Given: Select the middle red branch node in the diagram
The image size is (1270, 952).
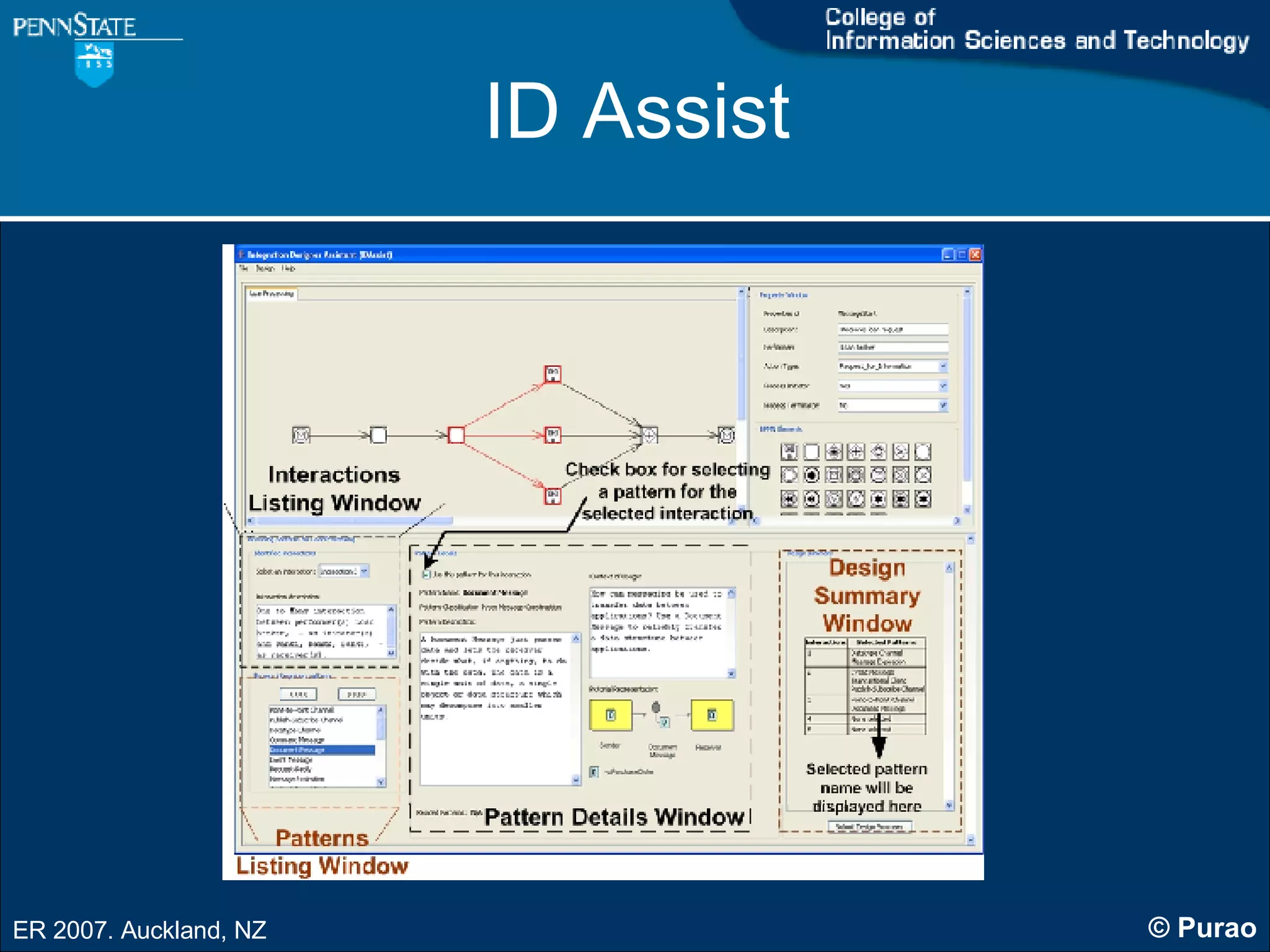Looking at the screenshot, I should coord(553,435).
